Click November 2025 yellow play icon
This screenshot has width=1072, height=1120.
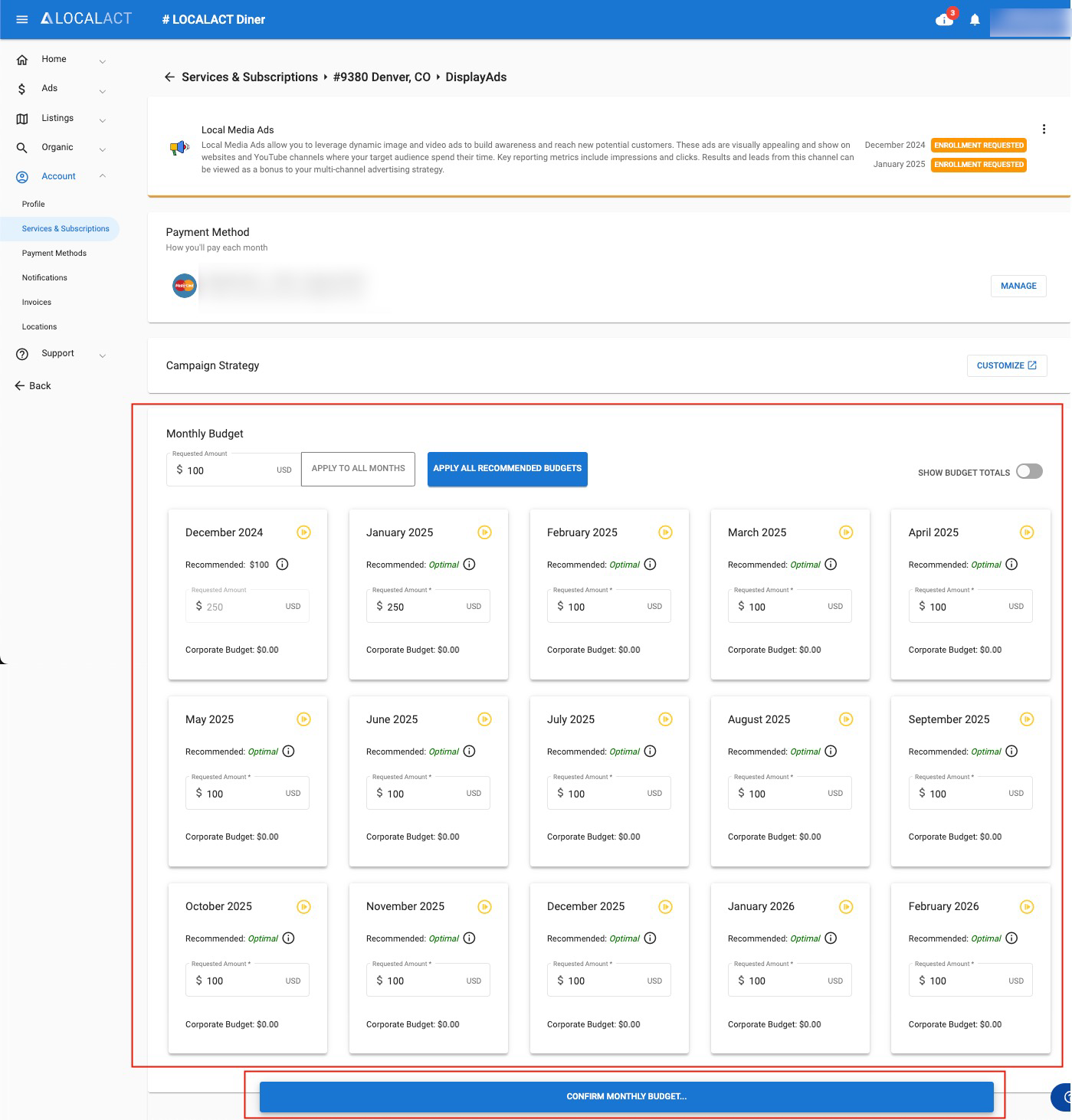coord(484,906)
